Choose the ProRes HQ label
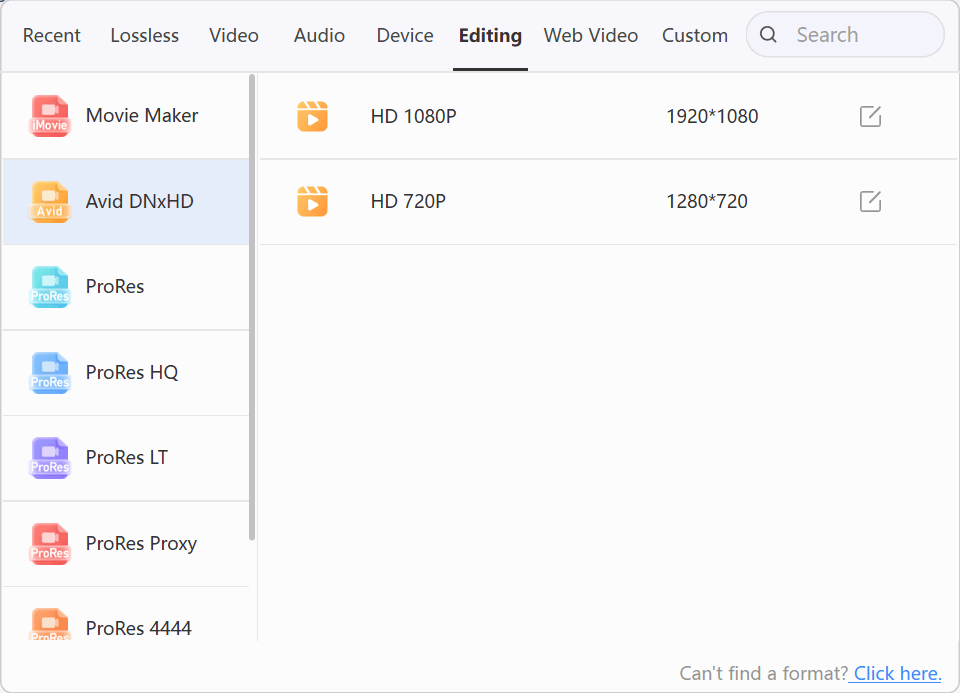960x693 pixels. pos(132,372)
